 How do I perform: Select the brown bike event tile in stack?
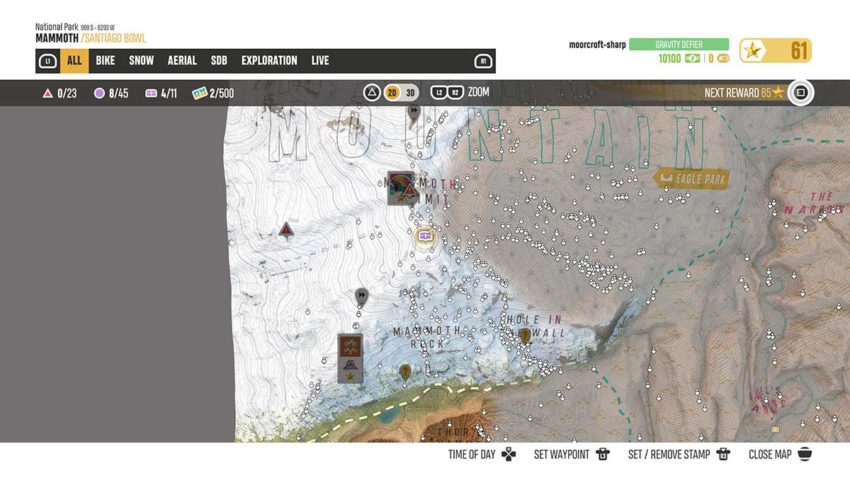350,345
